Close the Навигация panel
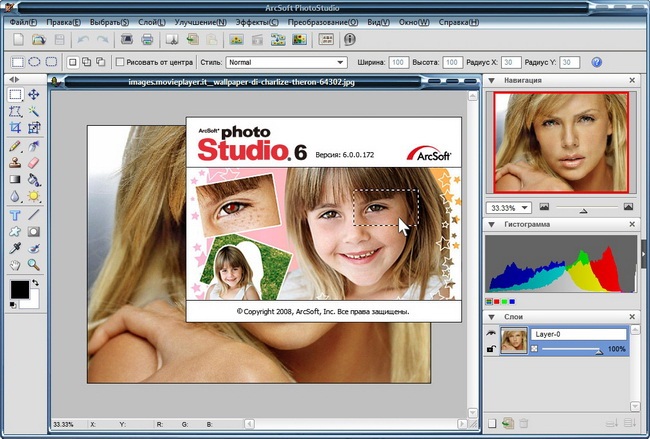The image size is (650, 439). click(632, 80)
